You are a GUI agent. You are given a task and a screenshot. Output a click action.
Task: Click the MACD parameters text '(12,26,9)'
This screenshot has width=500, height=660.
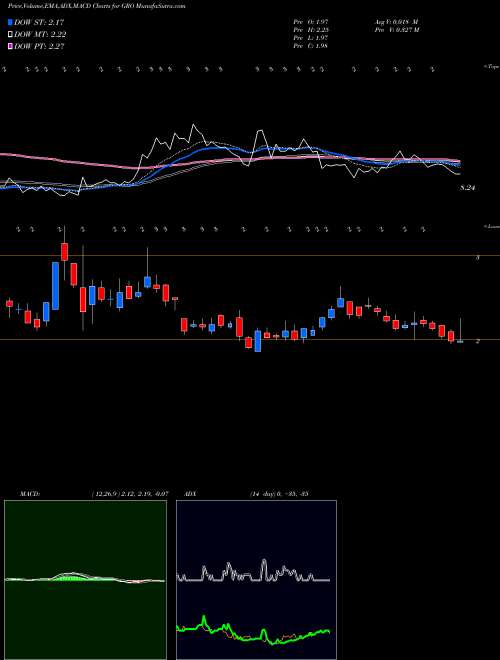pos(106,493)
